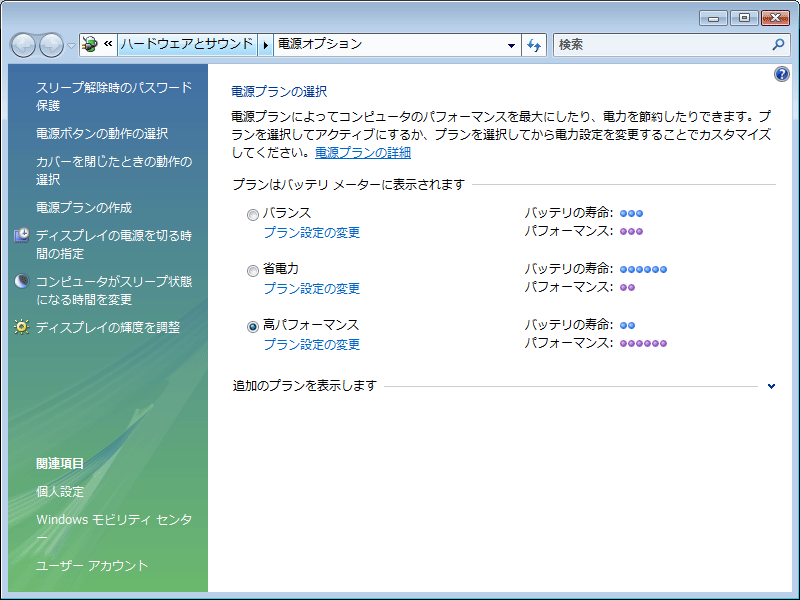Image resolution: width=800 pixels, height=600 pixels.
Task: Open Windows モビリティ センター
Action: pyautogui.click(x=114, y=529)
